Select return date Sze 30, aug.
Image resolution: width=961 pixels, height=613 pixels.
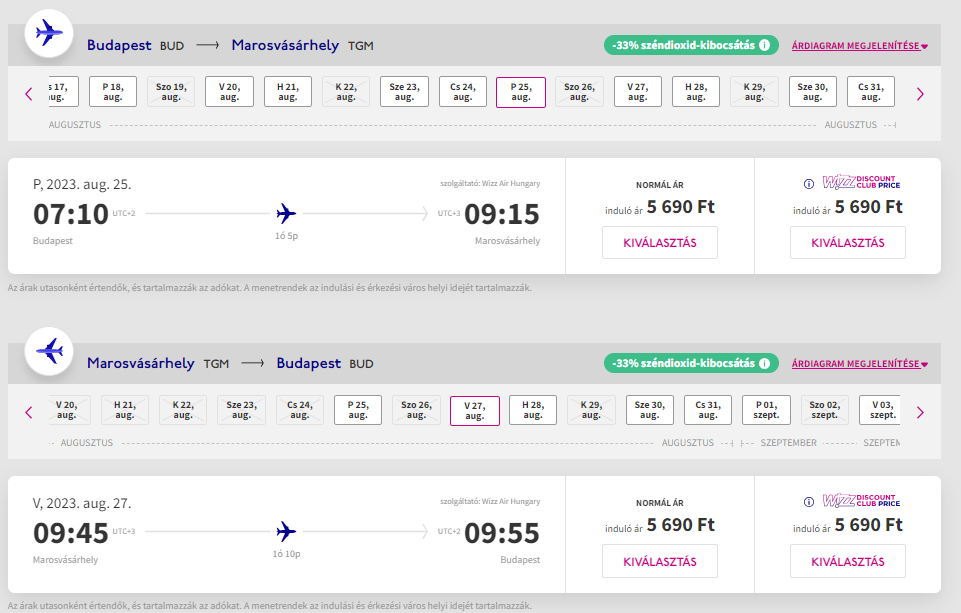pyautogui.click(x=650, y=410)
